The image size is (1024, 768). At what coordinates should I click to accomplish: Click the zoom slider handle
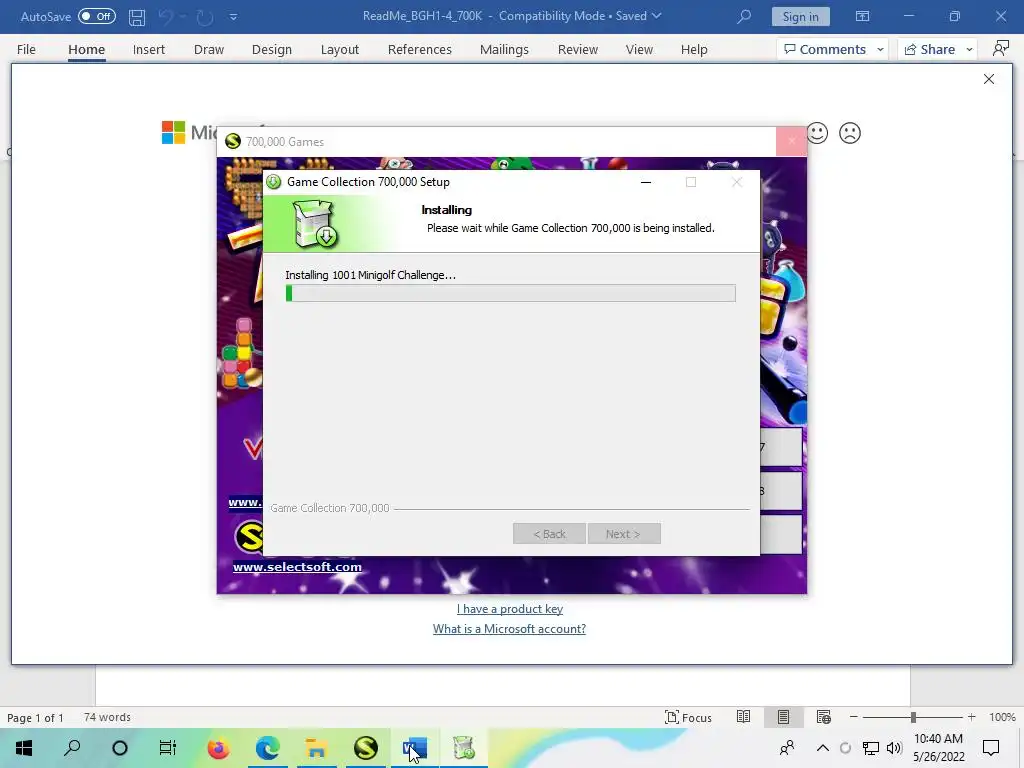913,717
